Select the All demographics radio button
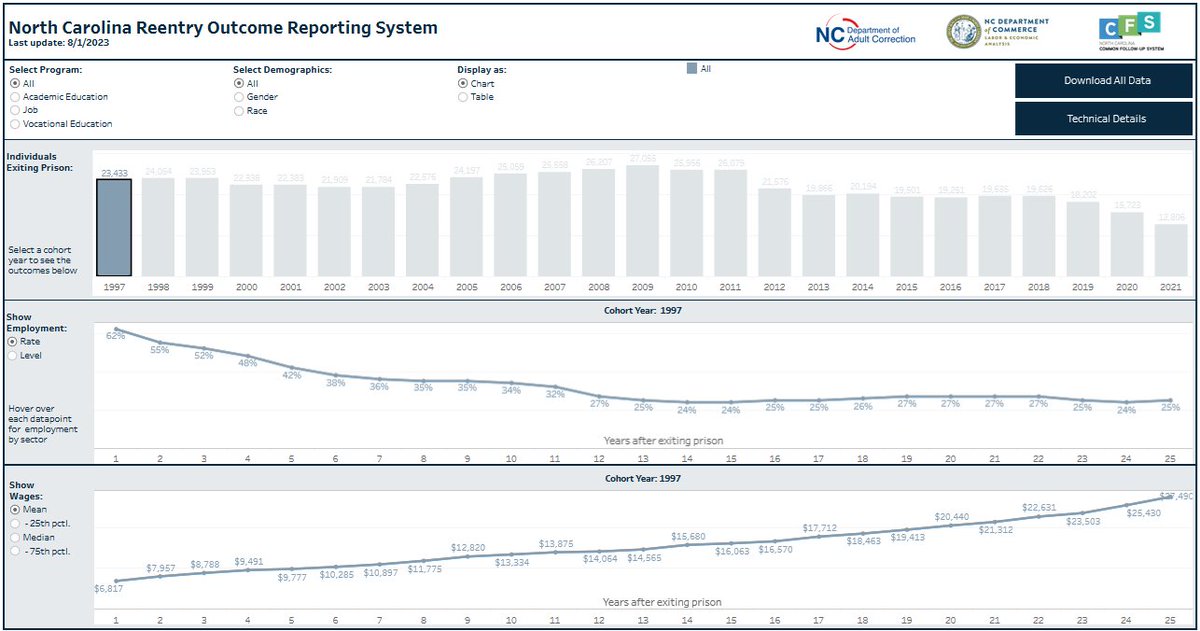1200x631 pixels. coord(239,84)
